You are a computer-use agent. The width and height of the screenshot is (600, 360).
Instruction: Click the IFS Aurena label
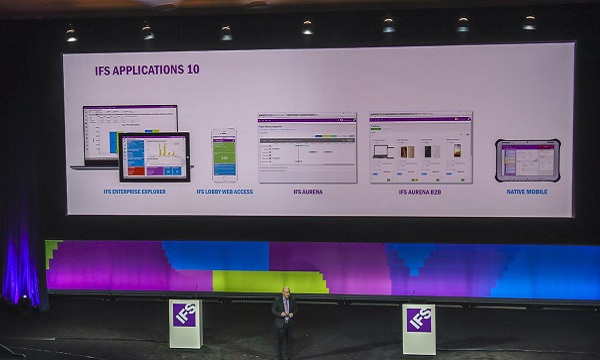click(308, 192)
